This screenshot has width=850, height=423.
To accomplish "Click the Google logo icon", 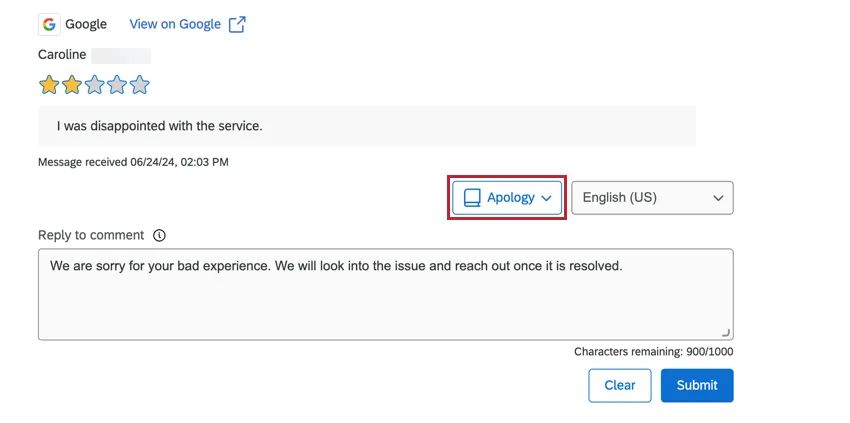I will 49,24.
